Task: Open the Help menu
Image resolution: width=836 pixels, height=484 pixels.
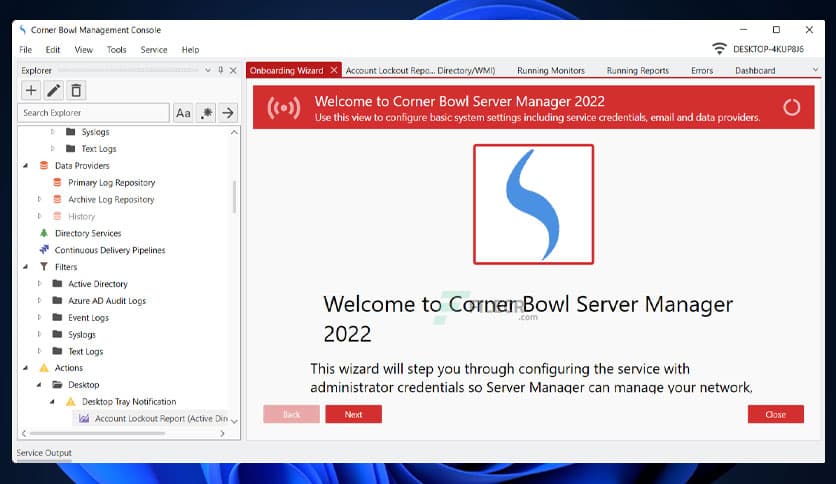Action: 190,50
